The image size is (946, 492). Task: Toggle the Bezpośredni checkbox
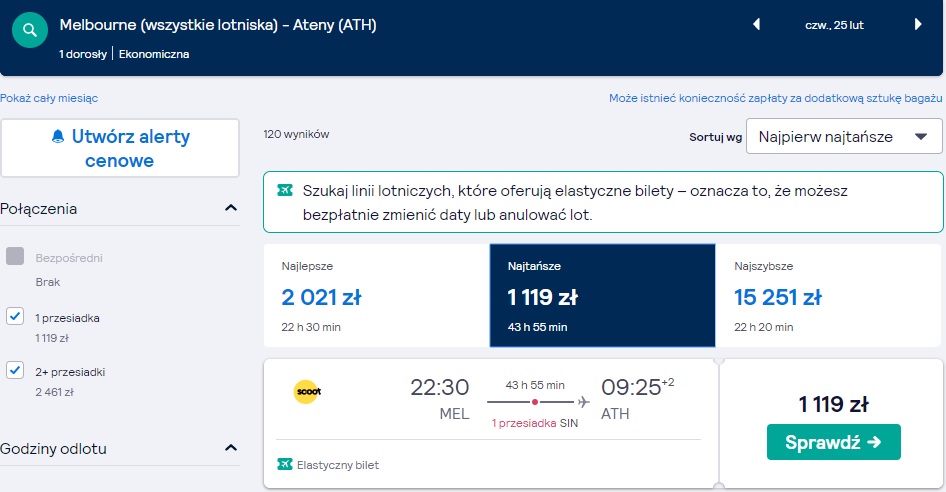pos(15,256)
